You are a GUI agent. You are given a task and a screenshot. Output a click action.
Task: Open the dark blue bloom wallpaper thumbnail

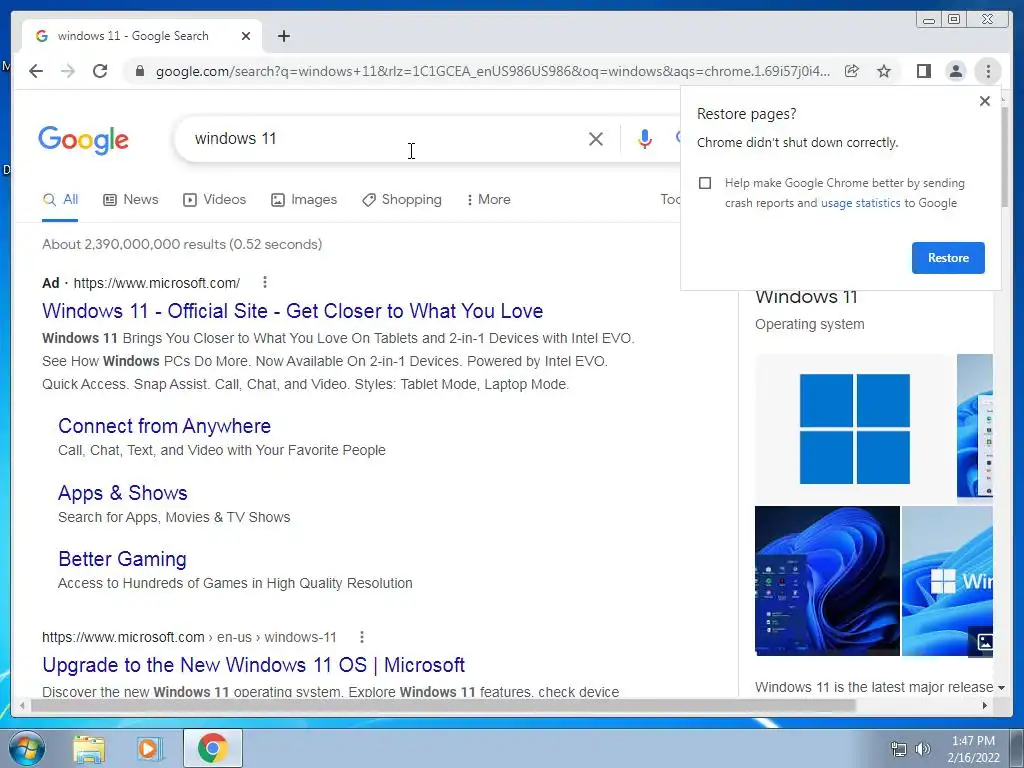pos(827,581)
